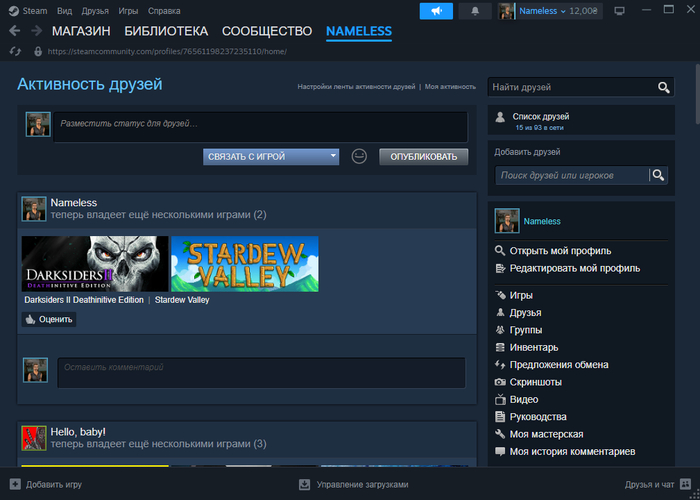The height and width of the screenshot is (500, 700).
Task: Expand the Связать с игрой dropdown
Action: coord(271,157)
